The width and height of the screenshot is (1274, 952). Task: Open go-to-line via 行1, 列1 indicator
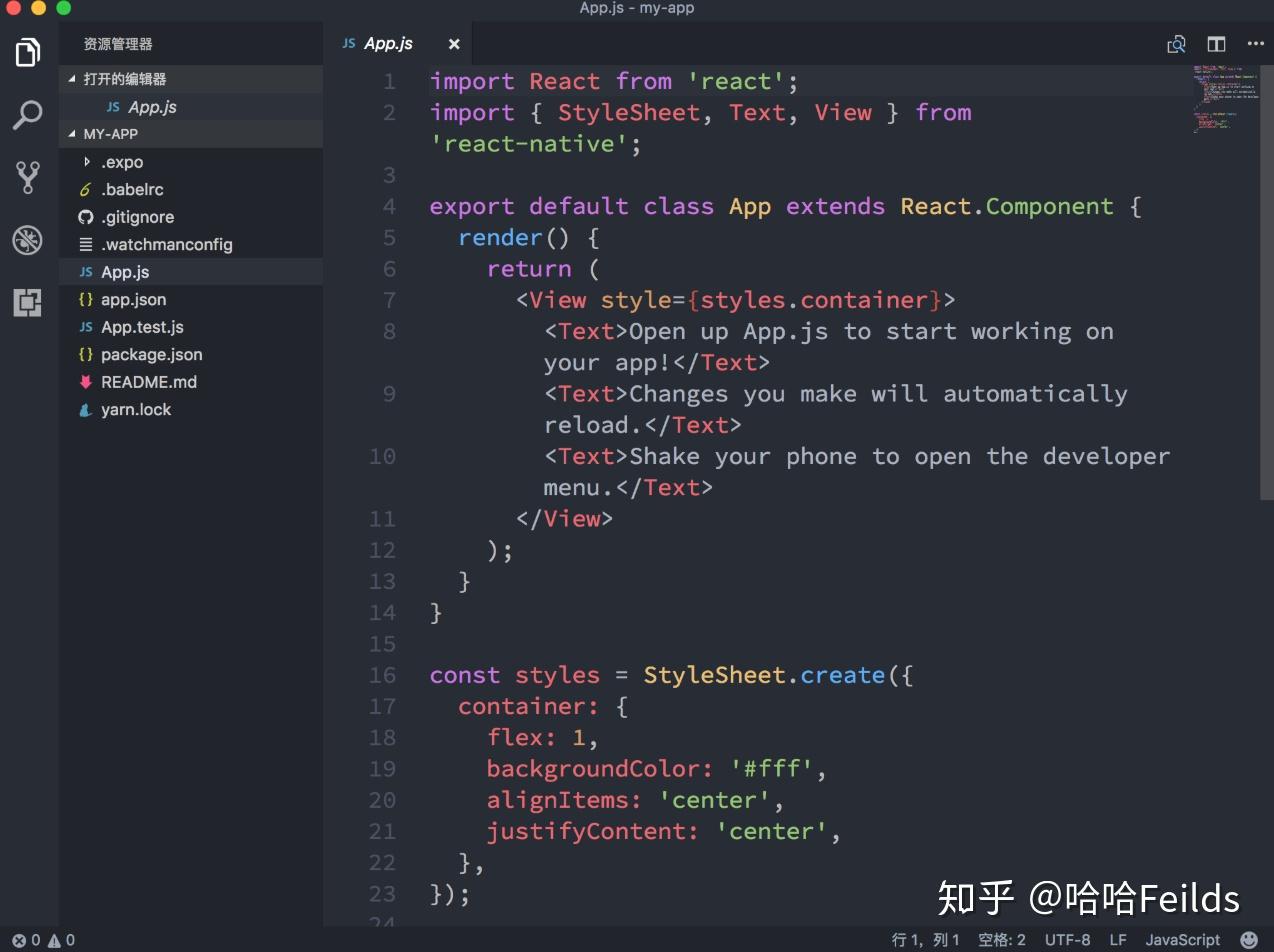click(923, 940)
